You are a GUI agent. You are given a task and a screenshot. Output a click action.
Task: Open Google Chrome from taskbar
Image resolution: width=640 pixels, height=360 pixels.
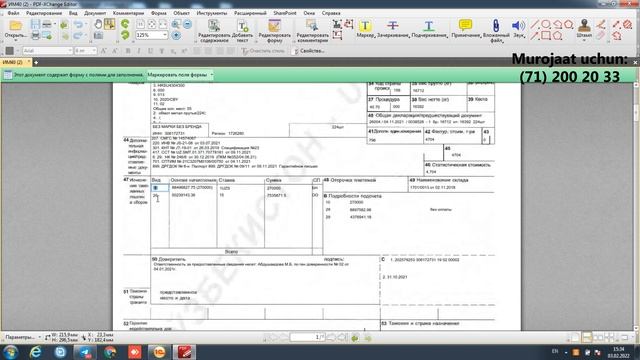click(x=110, y=352)
